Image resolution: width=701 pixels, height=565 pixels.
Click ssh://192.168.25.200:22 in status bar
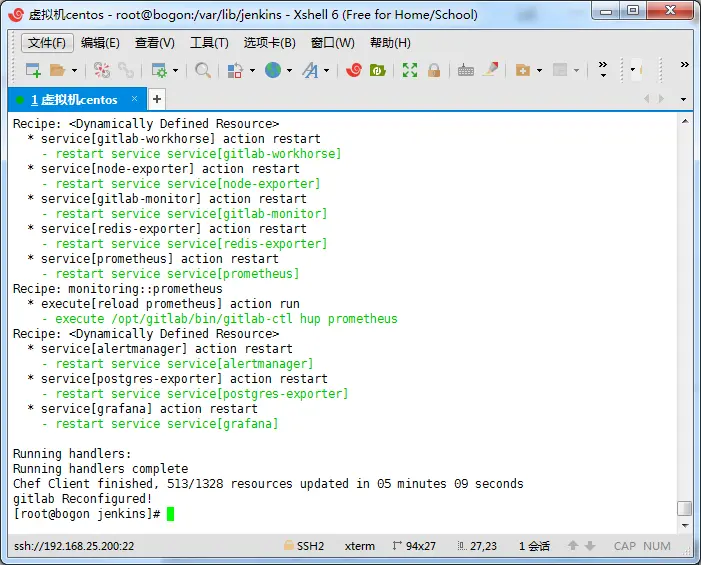(x=74, y=546)
